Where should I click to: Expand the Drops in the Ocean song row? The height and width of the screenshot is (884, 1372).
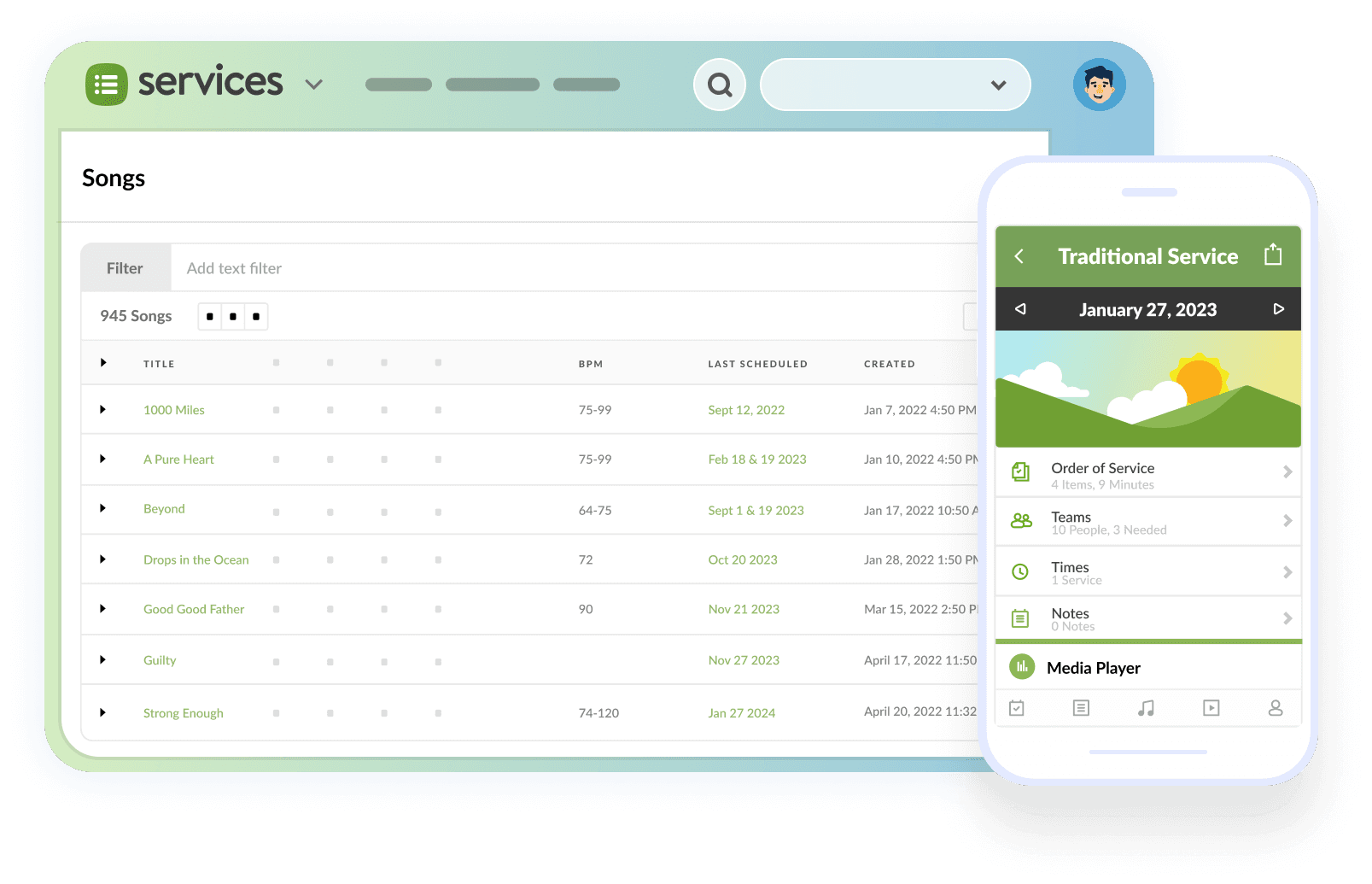tap(103, 559)
